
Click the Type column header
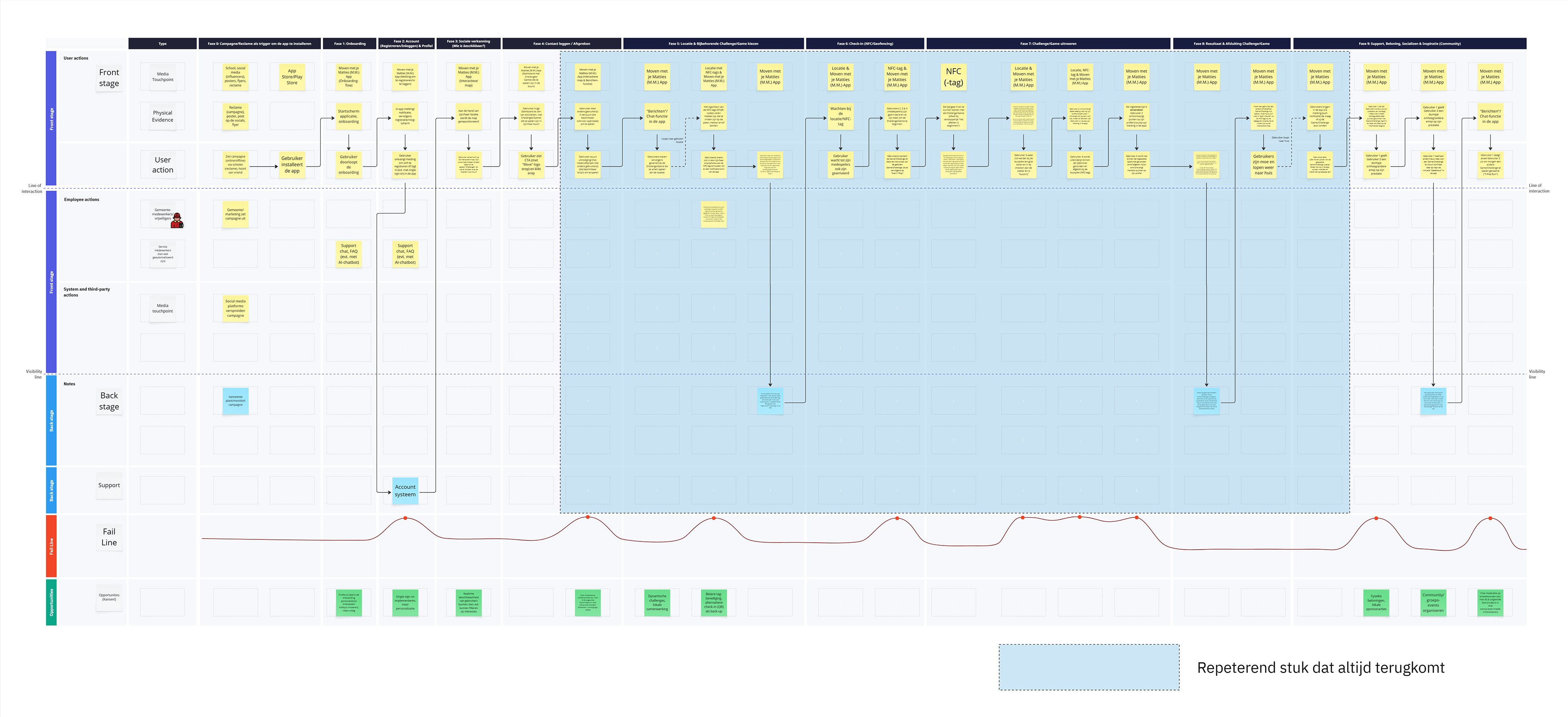tap(163, 44)
